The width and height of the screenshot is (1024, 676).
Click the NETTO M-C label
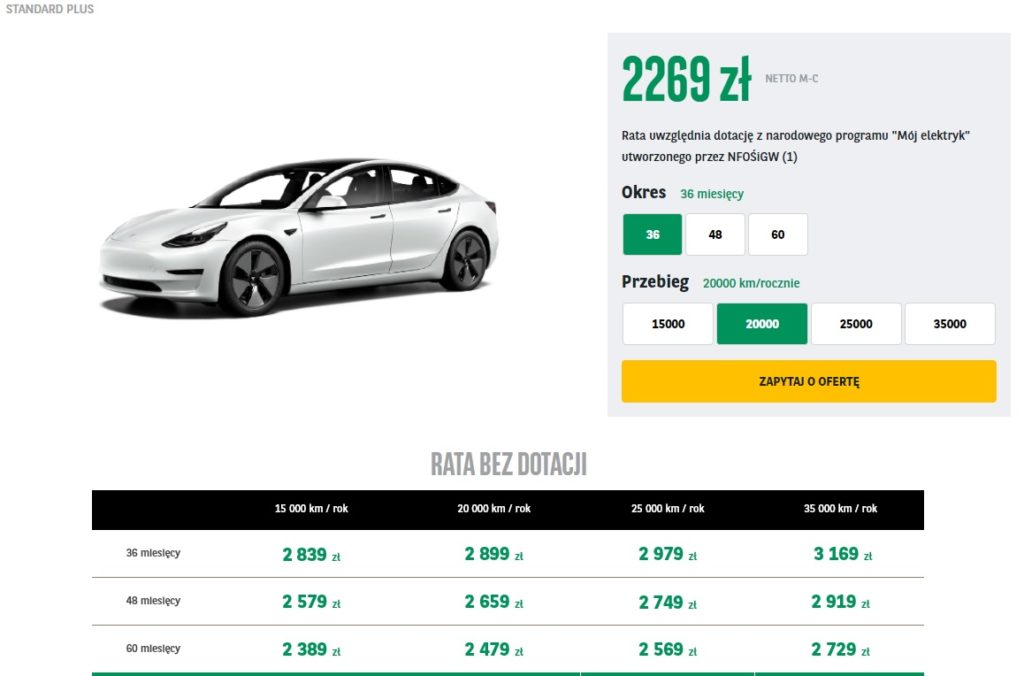coord(792,78)
